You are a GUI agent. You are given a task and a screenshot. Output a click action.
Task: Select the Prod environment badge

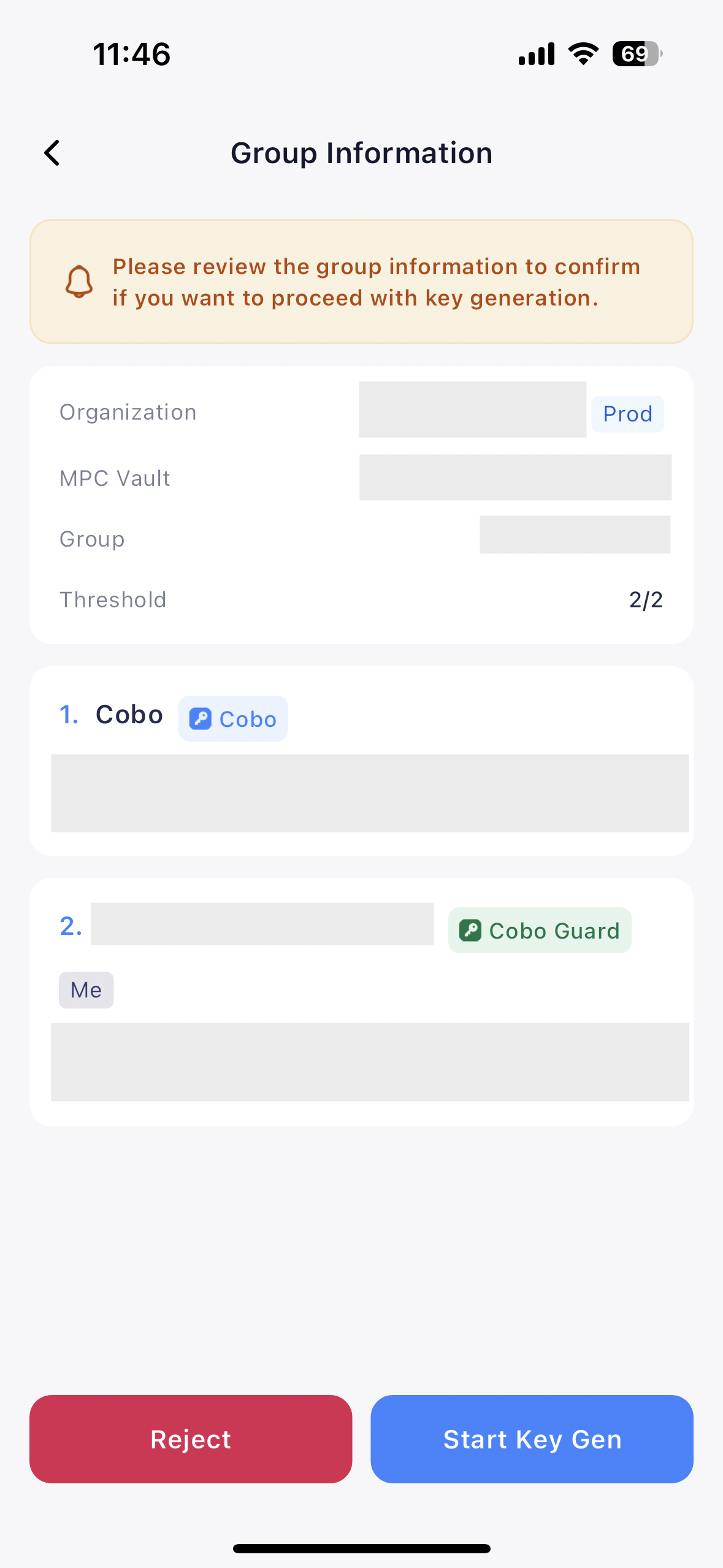[x=627, y=413]
